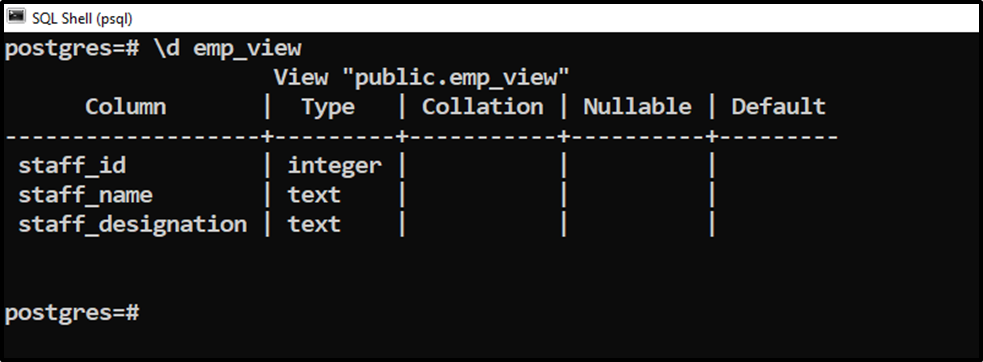The height and width of the screenshot is (362, 983).
Task: Click the Default column header
Action: [x=779, y=107]
